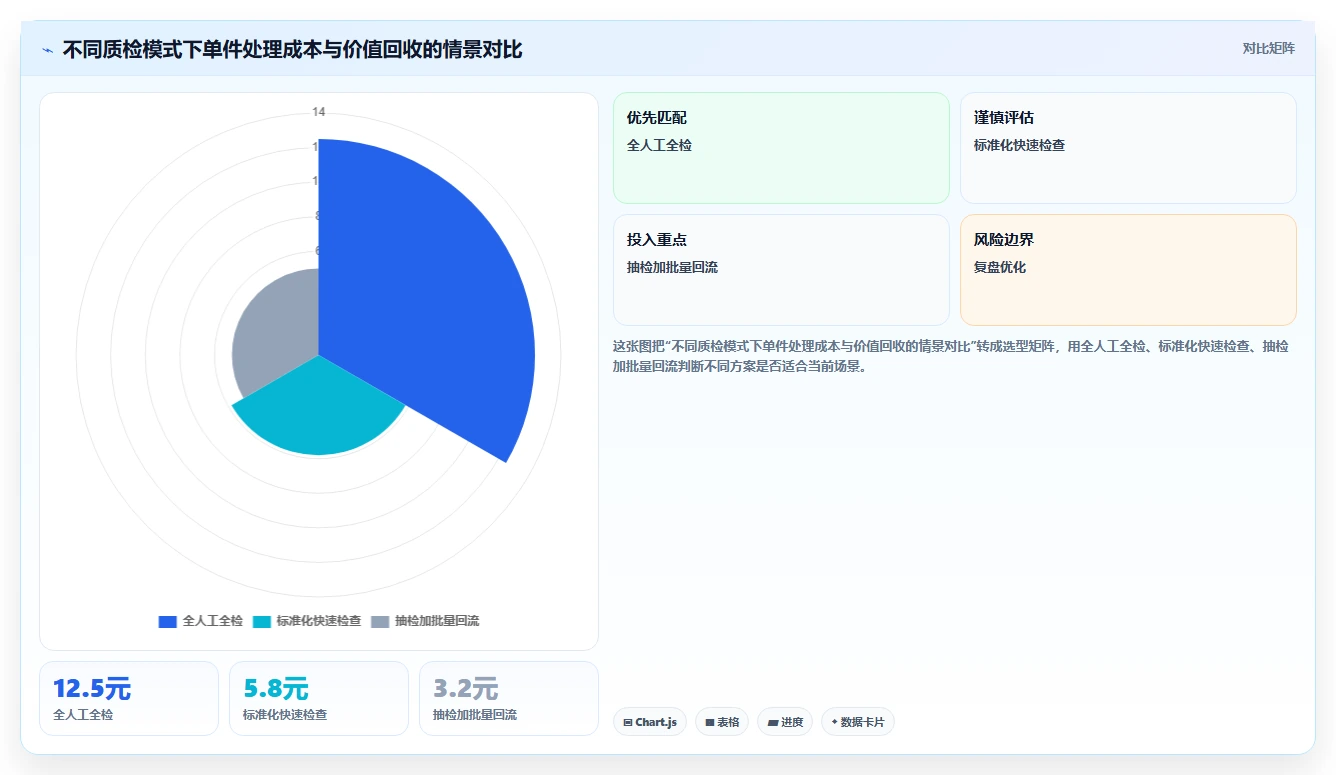Click the gray 抽检加批量回流 legend swatch
The image size is (1336, 775).
[380, 621]
